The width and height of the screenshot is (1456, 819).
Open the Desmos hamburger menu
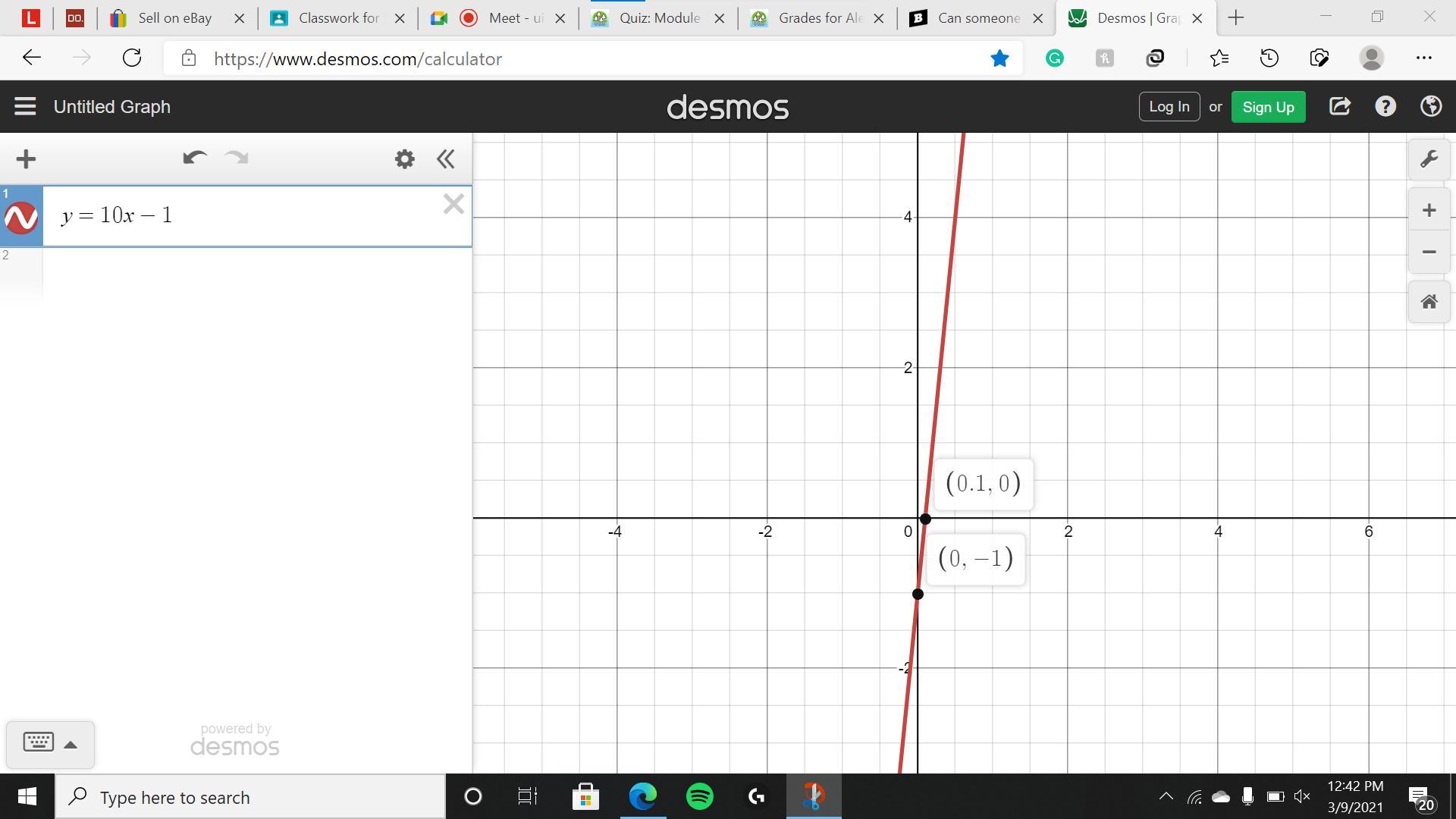point(25,107)
